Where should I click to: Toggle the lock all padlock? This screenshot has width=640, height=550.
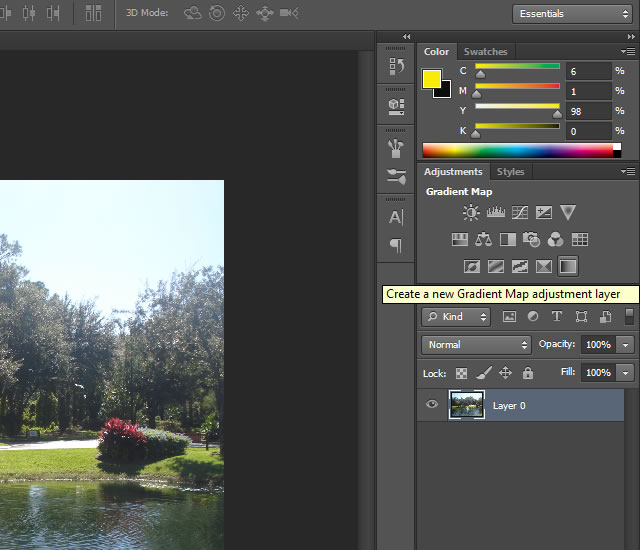tap(528, 373)
